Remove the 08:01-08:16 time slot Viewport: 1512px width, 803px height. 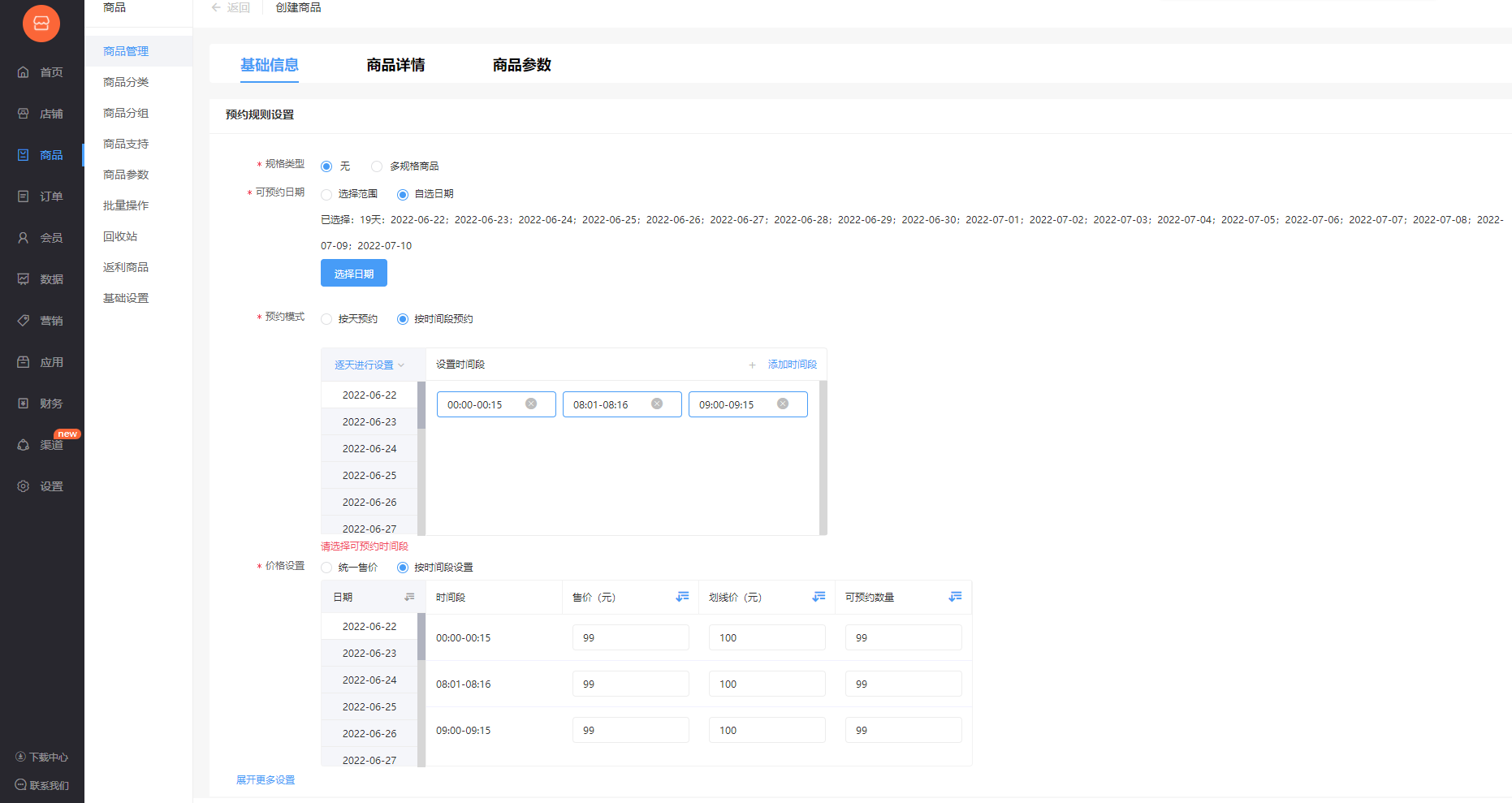coord(657,404)
